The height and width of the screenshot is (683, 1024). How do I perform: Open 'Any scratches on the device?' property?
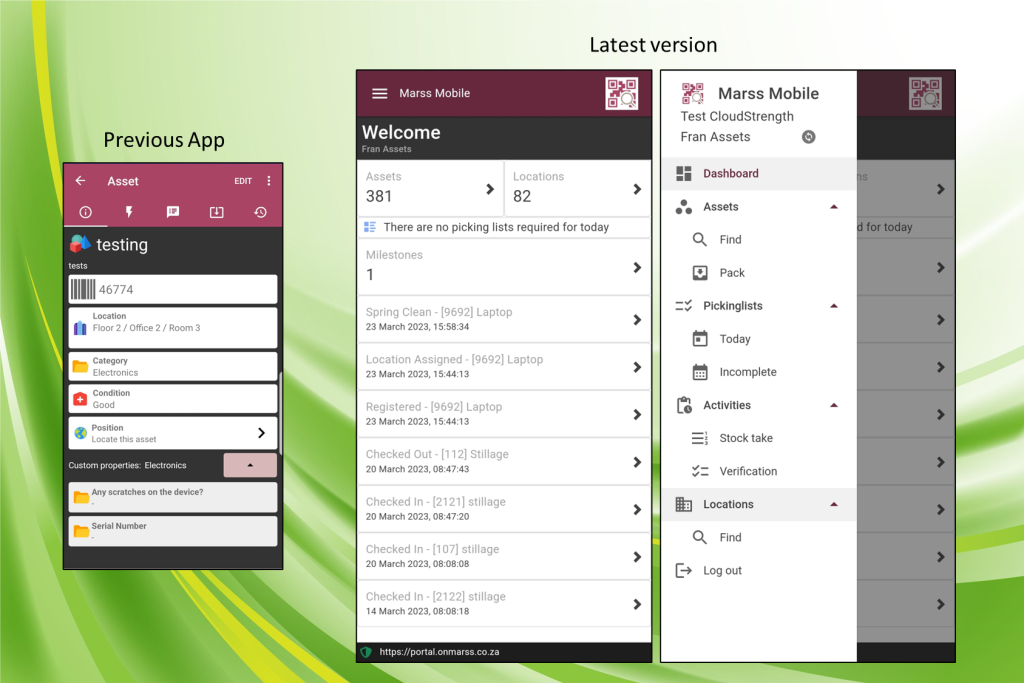pos(173,497)
